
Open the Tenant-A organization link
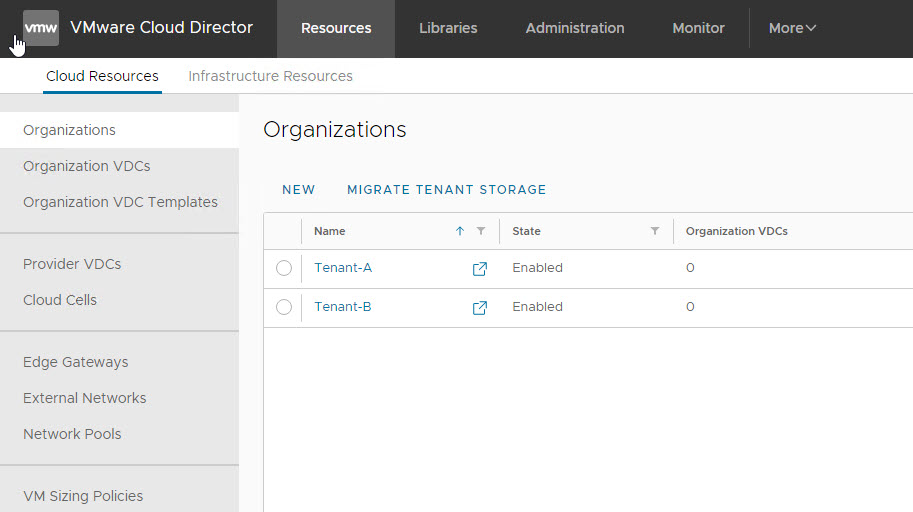pos(343,268)
